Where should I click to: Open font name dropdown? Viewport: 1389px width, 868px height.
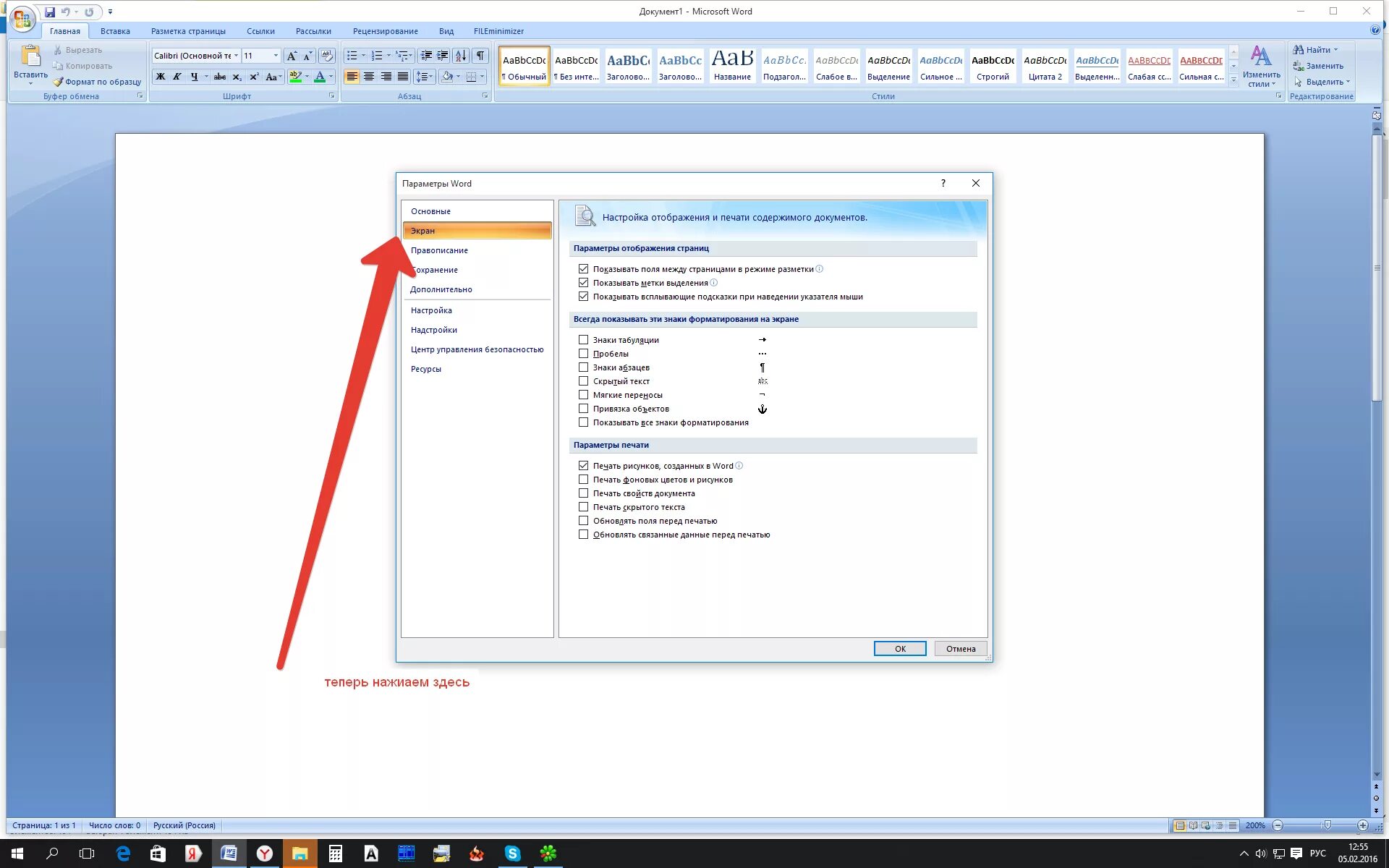pos(236,56)
